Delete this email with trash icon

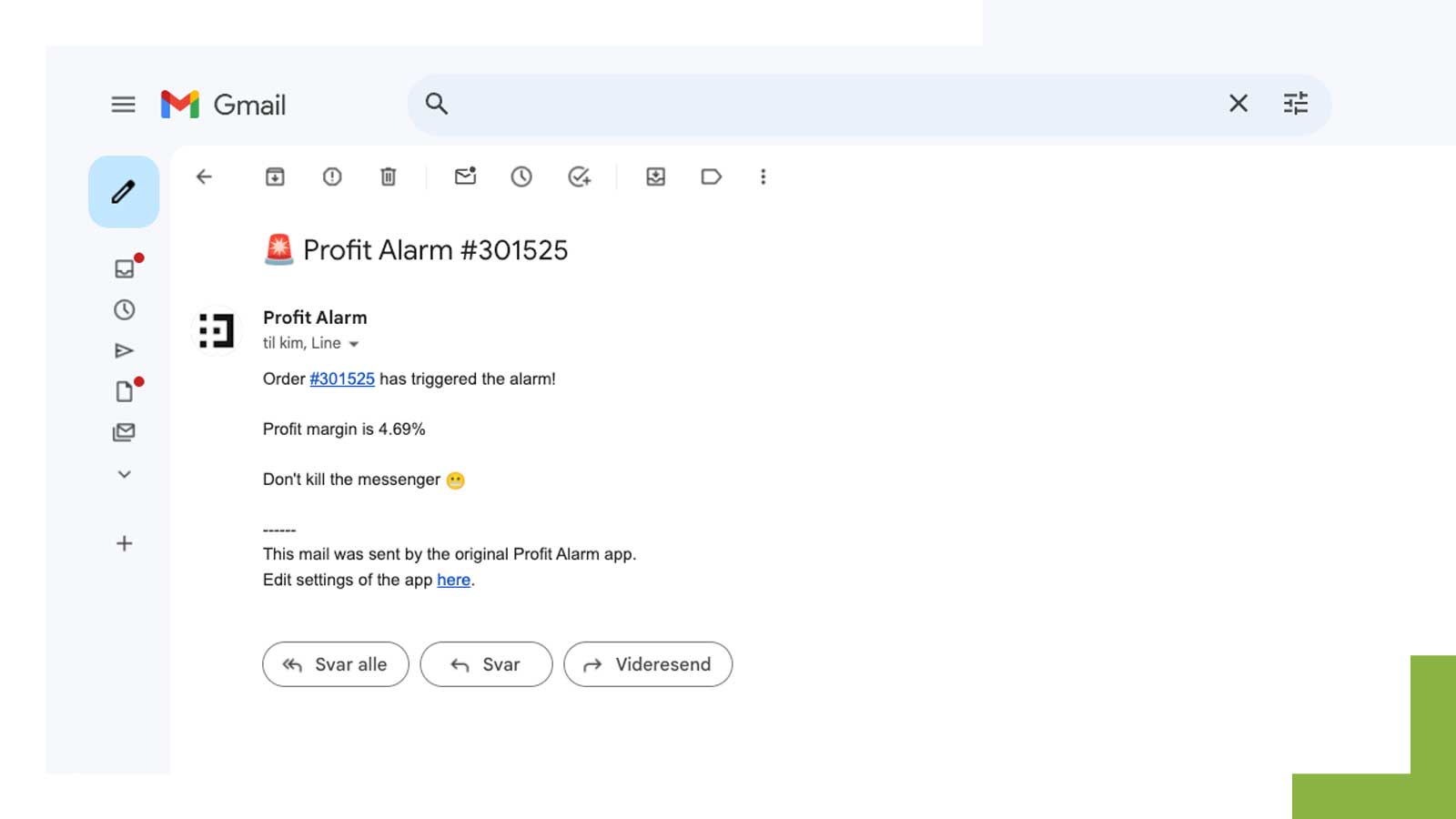(x=389, y=177)
